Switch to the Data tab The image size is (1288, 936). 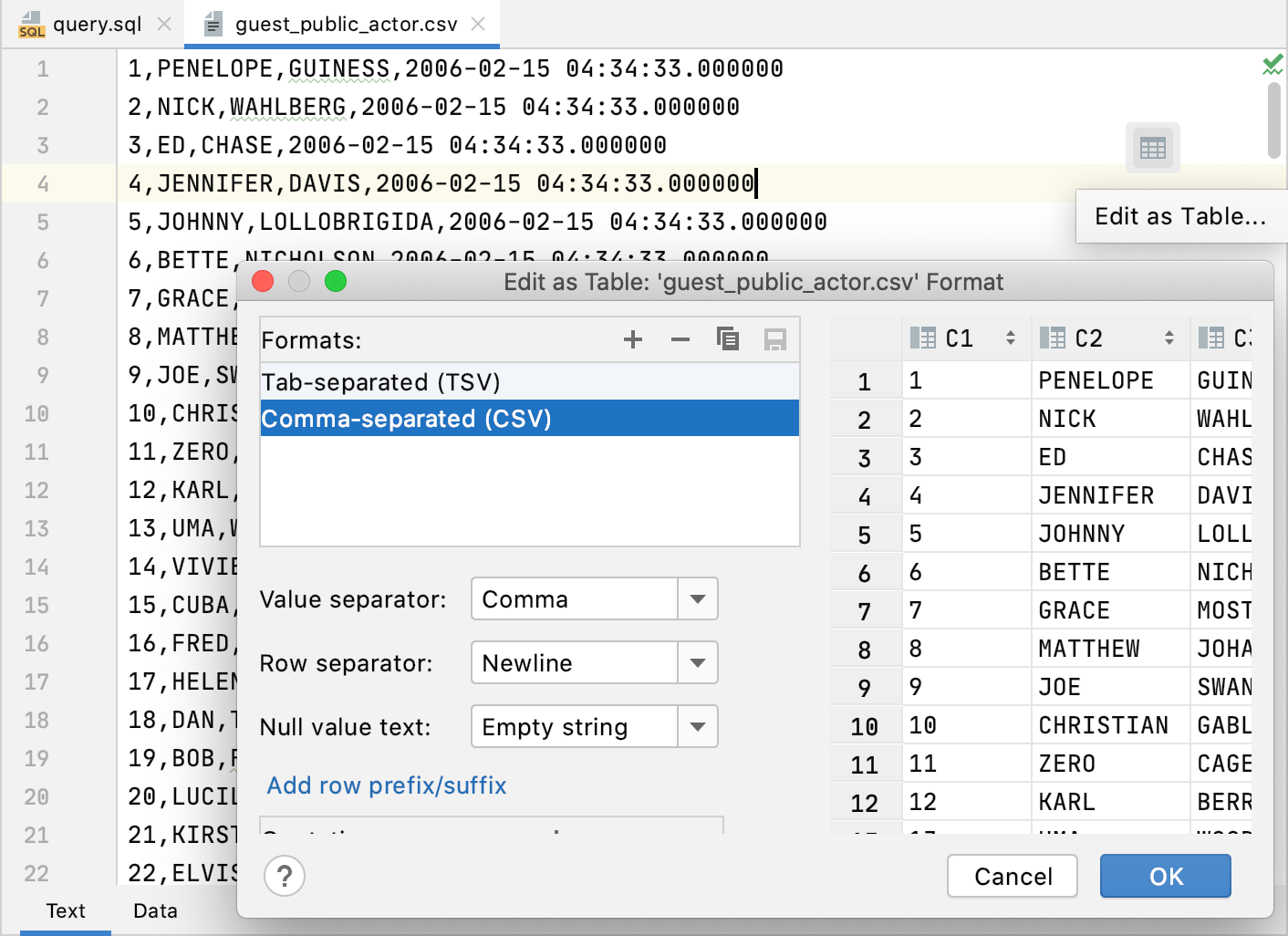coord(153,910)
